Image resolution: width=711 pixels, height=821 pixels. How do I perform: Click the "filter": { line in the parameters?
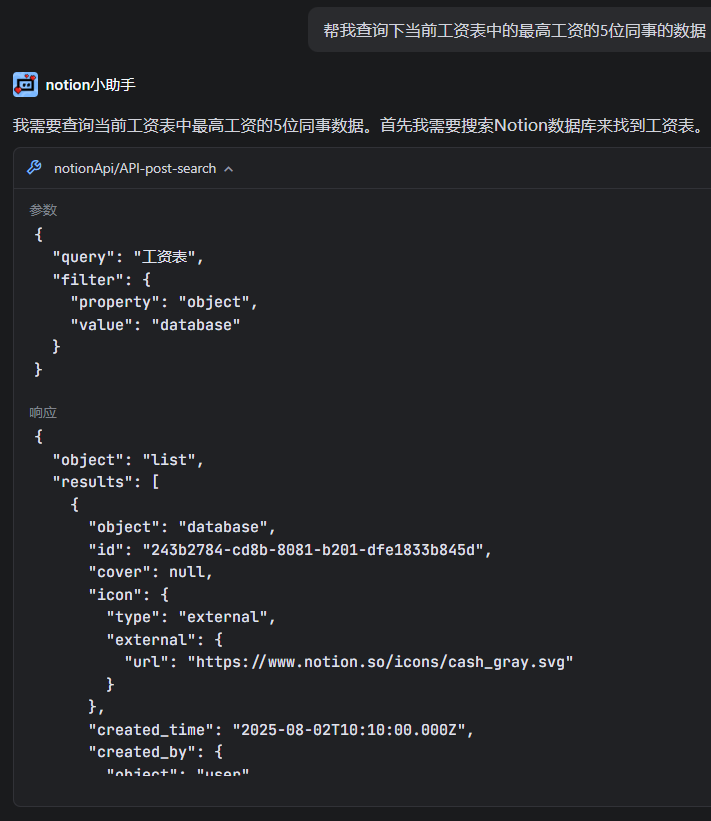coord(102,280)
